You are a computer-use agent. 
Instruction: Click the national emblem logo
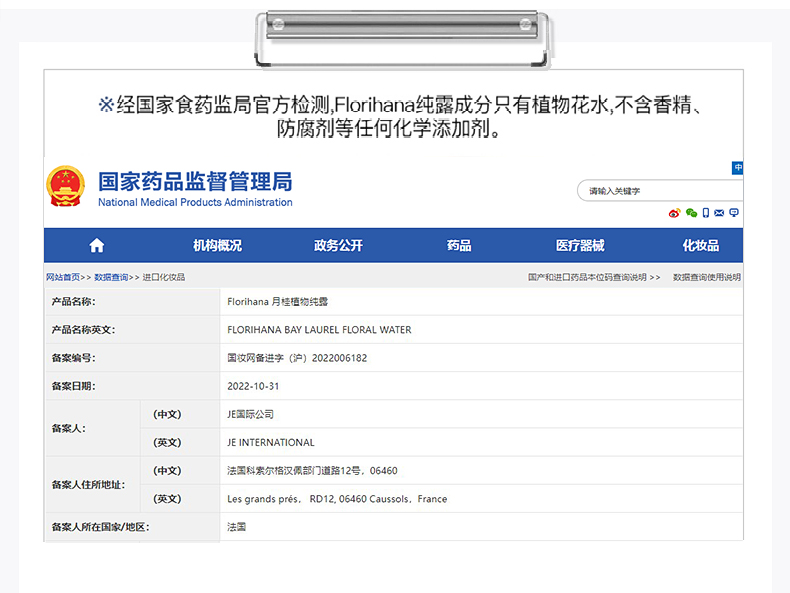coord(65,186)
